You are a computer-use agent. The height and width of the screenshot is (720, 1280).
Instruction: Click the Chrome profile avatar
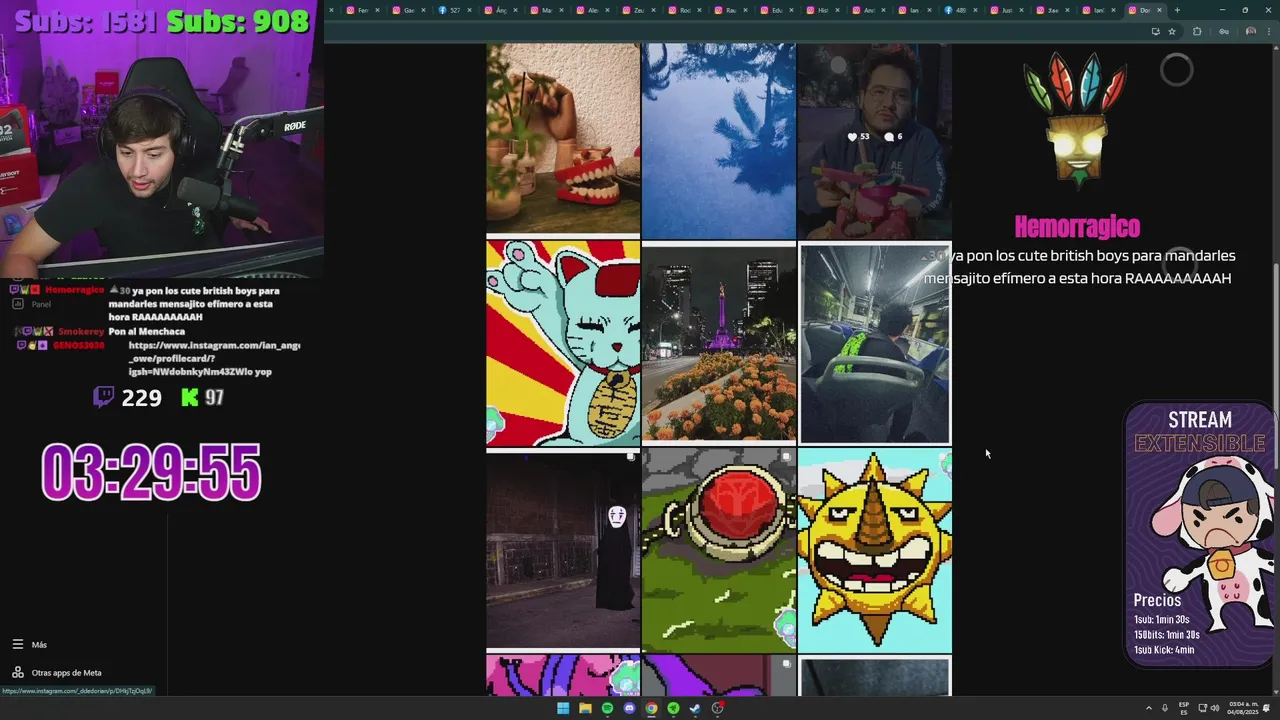coord(1250,31)
